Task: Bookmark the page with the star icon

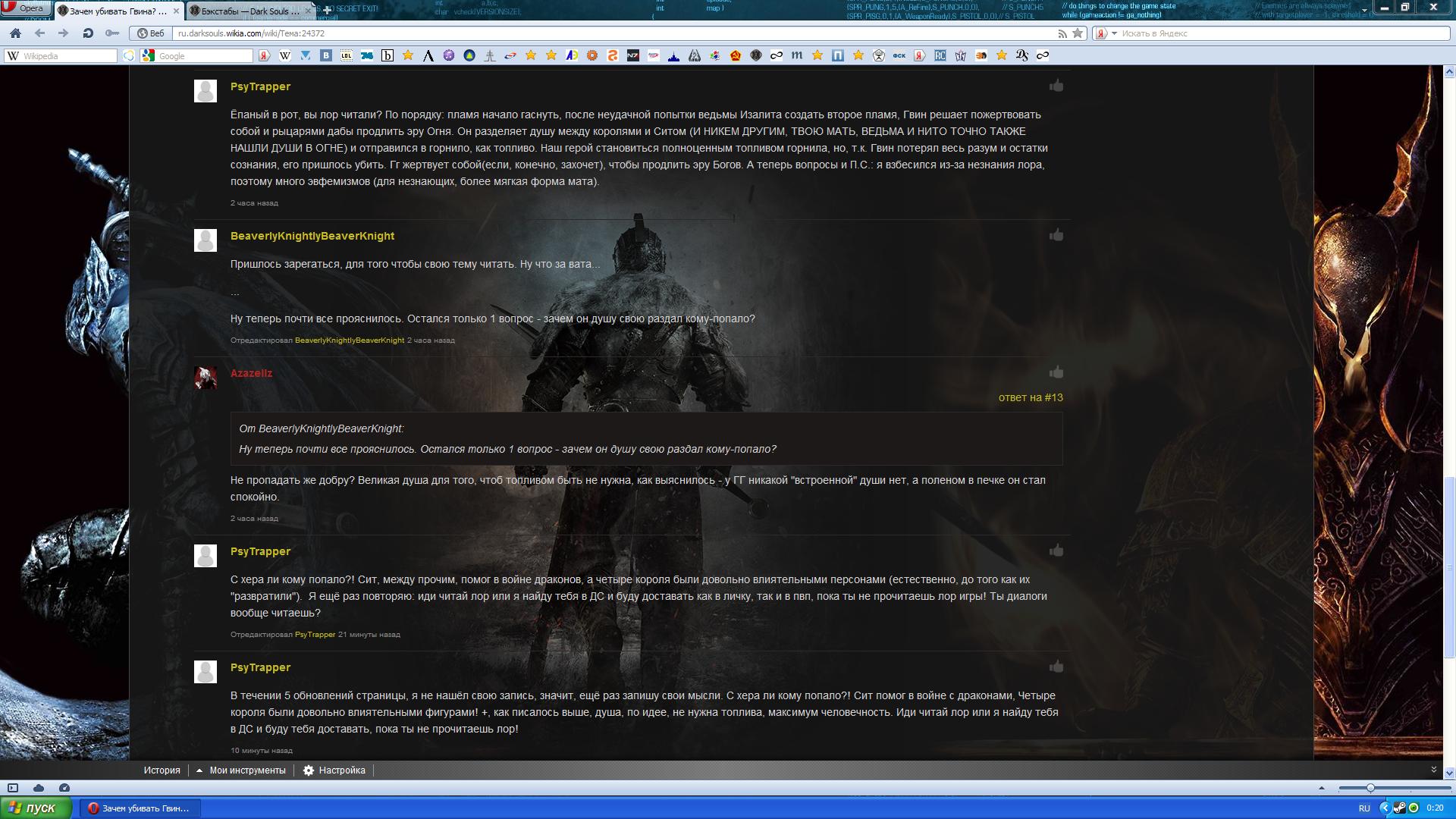Action: (1078, 33)
